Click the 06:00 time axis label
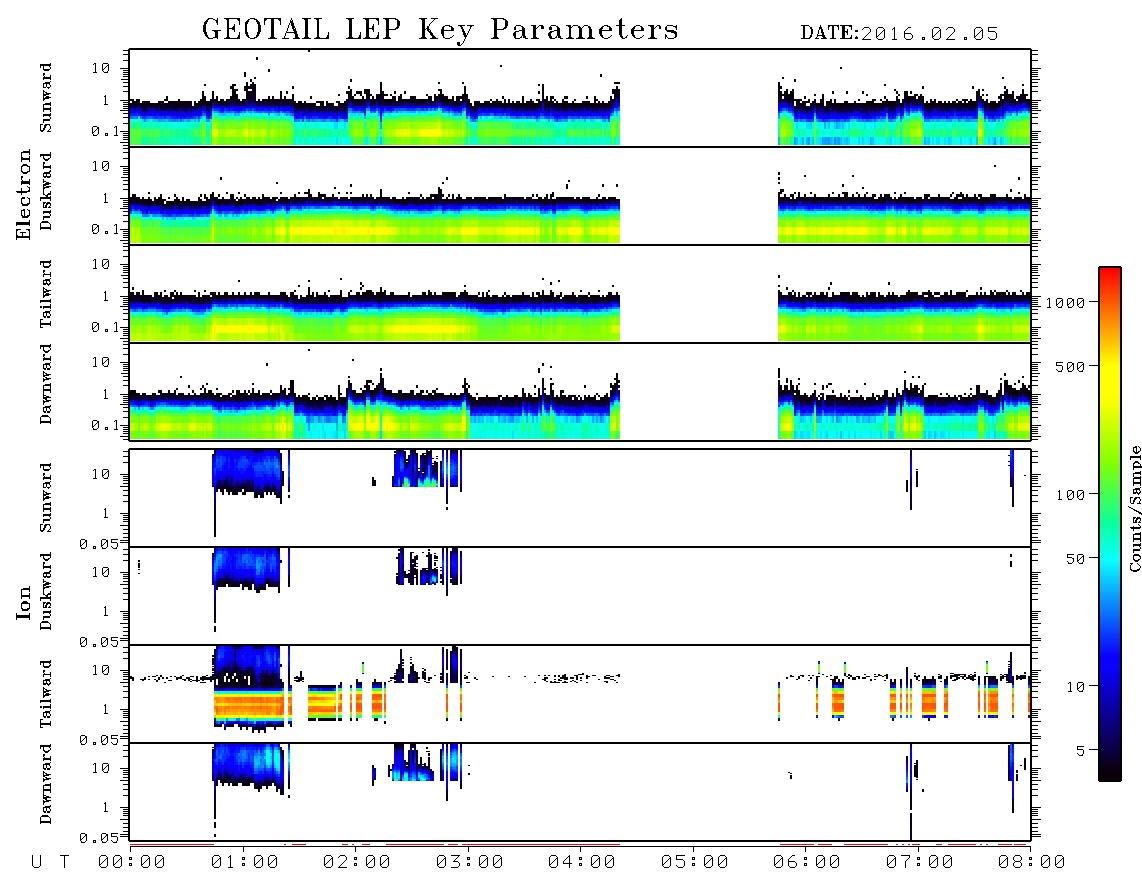This screenshot has width=1142, height=880. click(x=806, y=863)
